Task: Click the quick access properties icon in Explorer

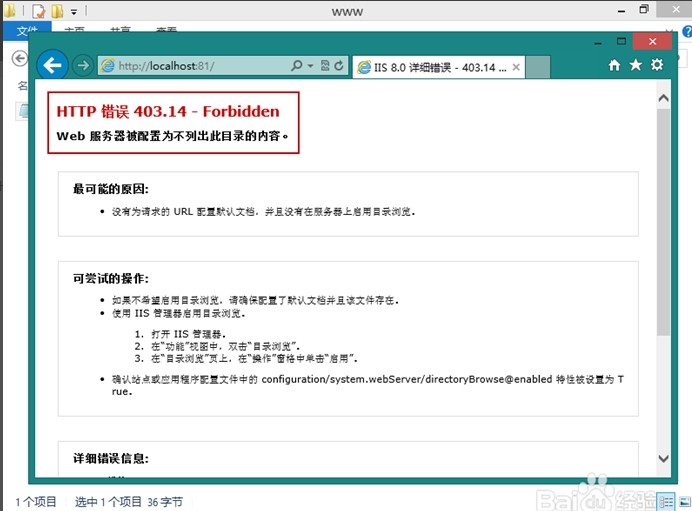Action: [39, 11]
